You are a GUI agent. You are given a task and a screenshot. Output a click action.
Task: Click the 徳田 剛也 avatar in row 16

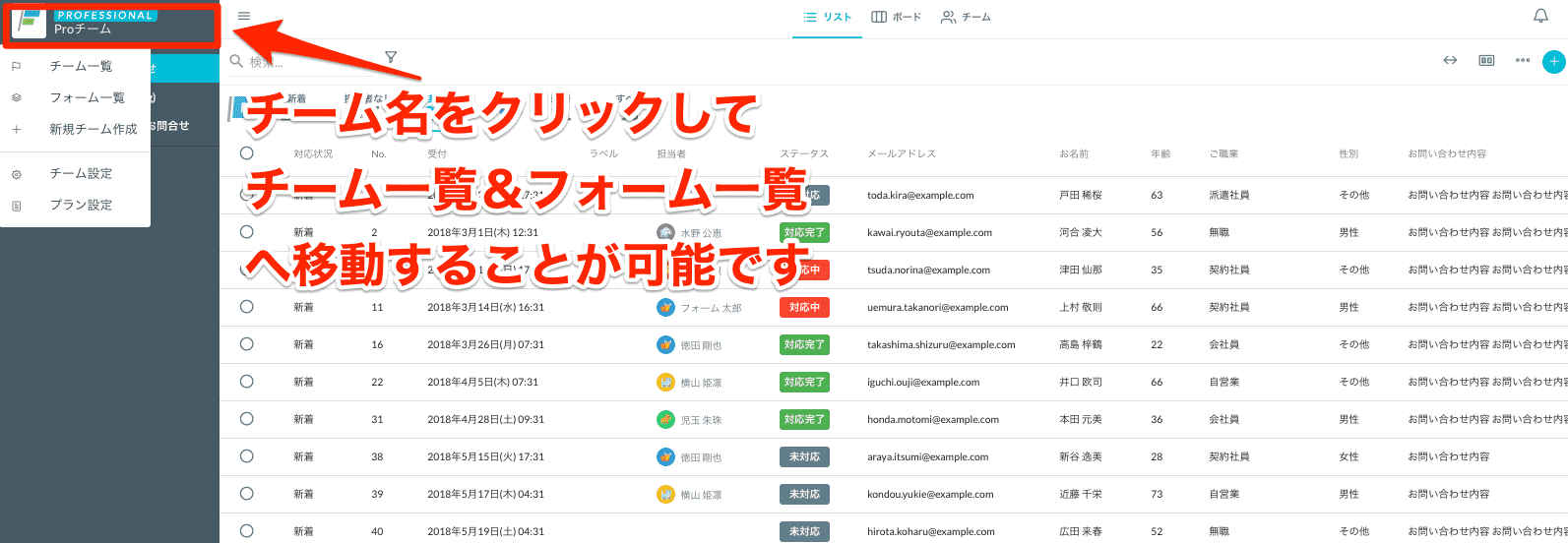pyautogui.click(x=665, y=345)
